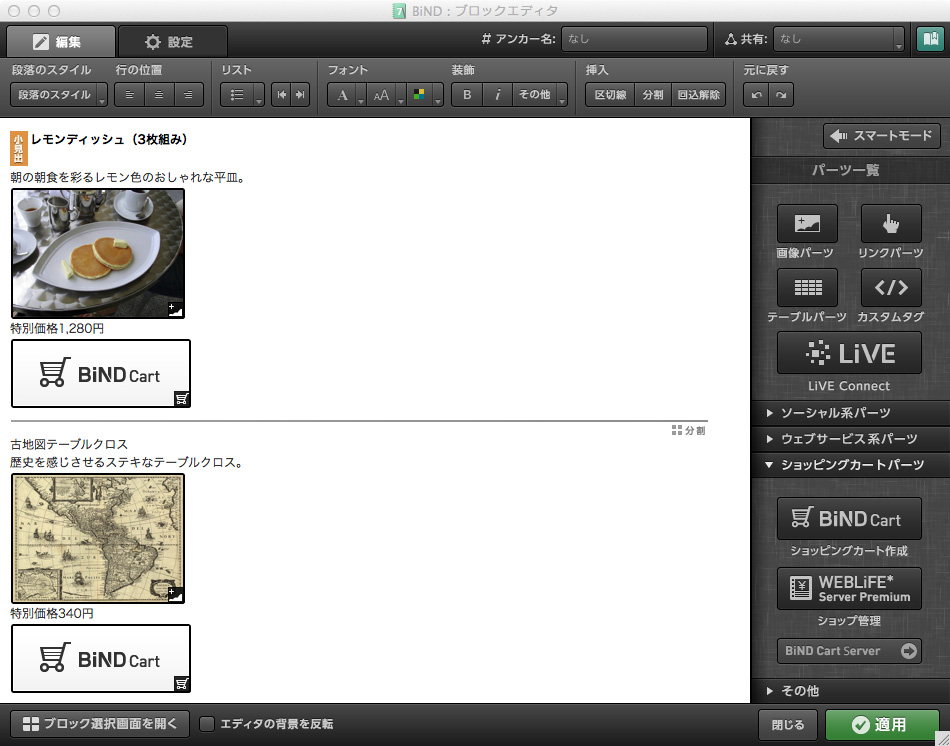Screen dimensions: 950x746
Task: Click the image badge on the map photo
Action: (x=175, y=595)
